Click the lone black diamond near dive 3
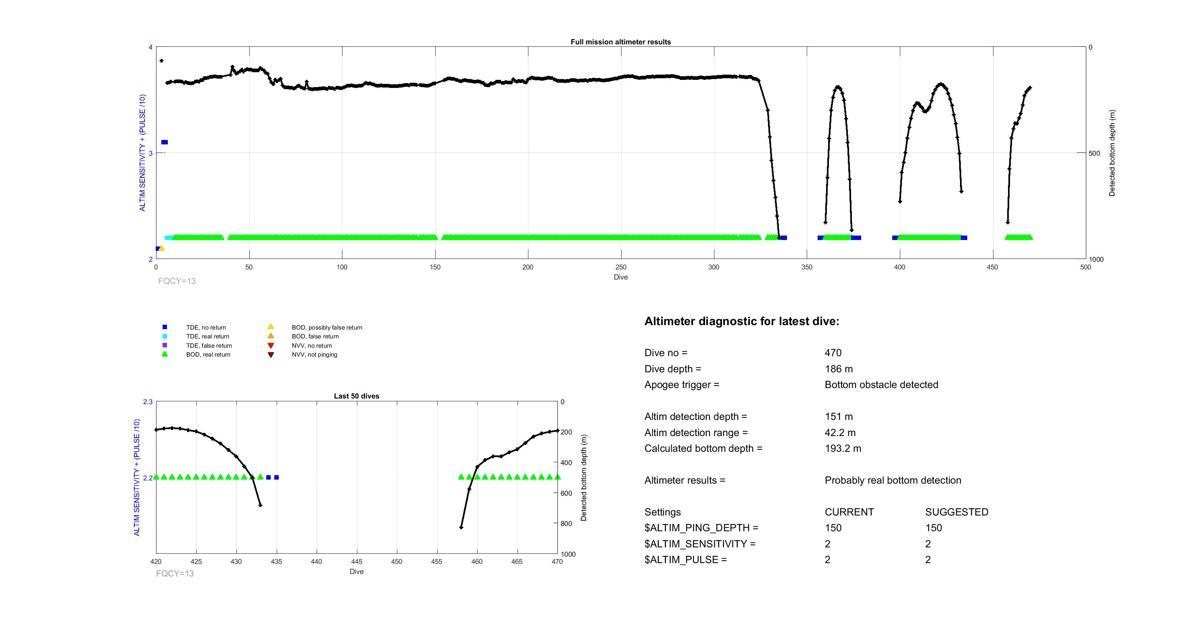 point(161,61)
